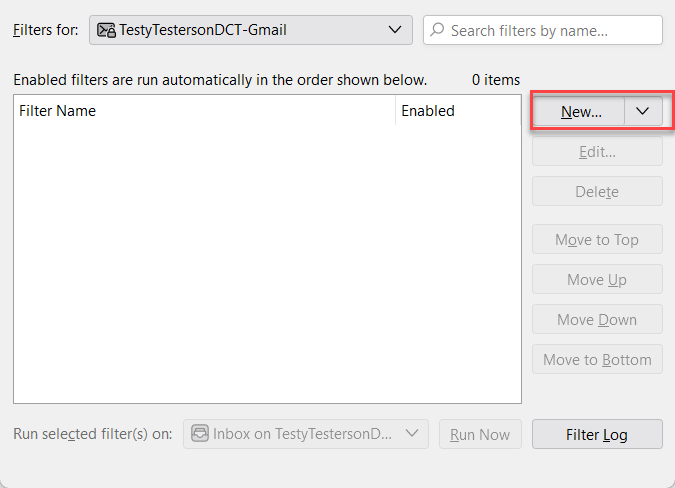The height and width of the screenshot is (488, 675).
Task: Click the Enabled column header
Action: [458, 111]
